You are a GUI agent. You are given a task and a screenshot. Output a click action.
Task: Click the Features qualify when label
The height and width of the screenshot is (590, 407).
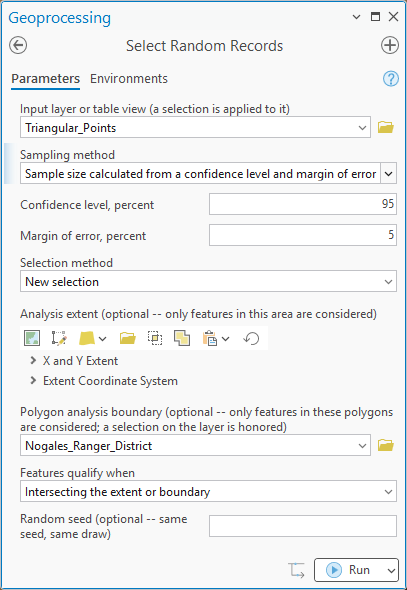[77, 473]
